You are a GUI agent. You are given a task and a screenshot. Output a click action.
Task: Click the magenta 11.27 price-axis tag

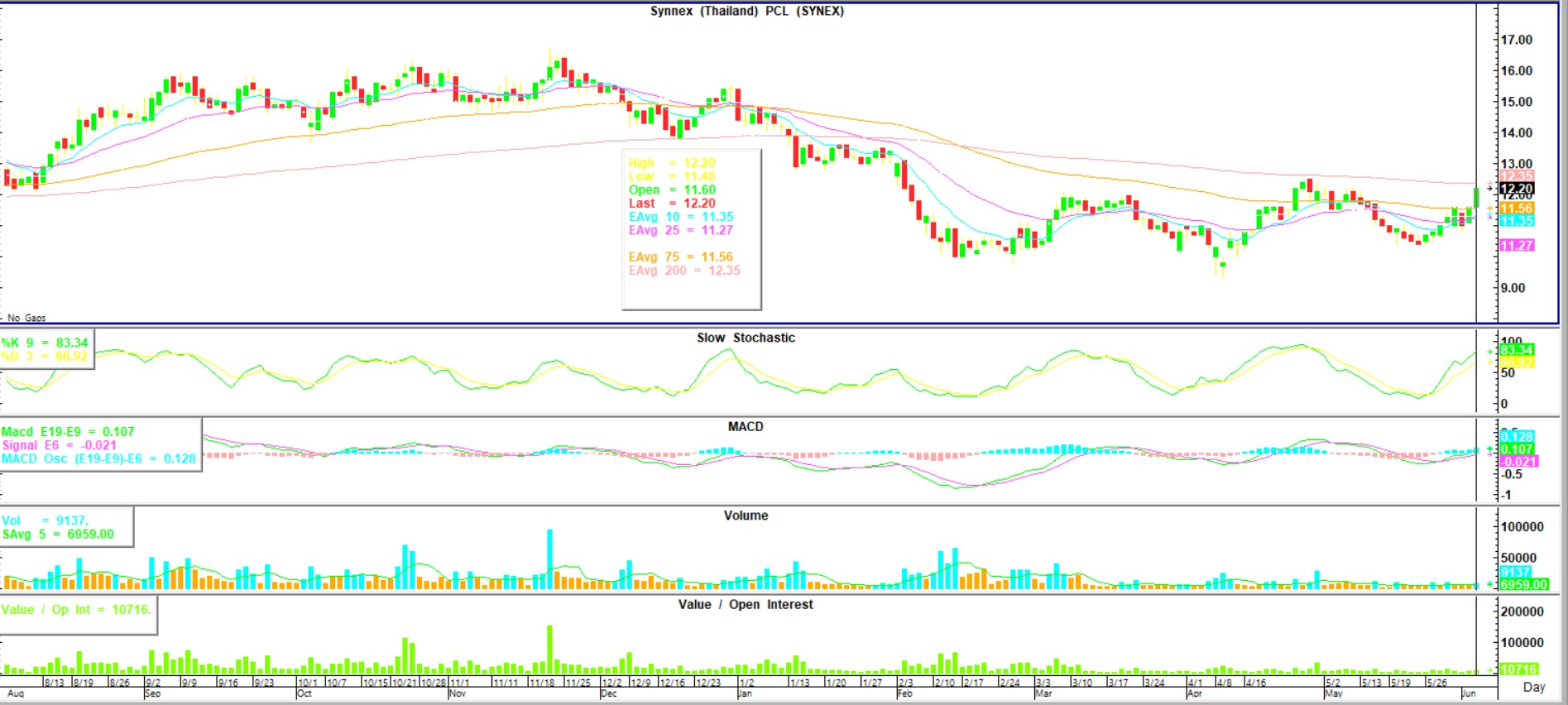coord(1517,245)
